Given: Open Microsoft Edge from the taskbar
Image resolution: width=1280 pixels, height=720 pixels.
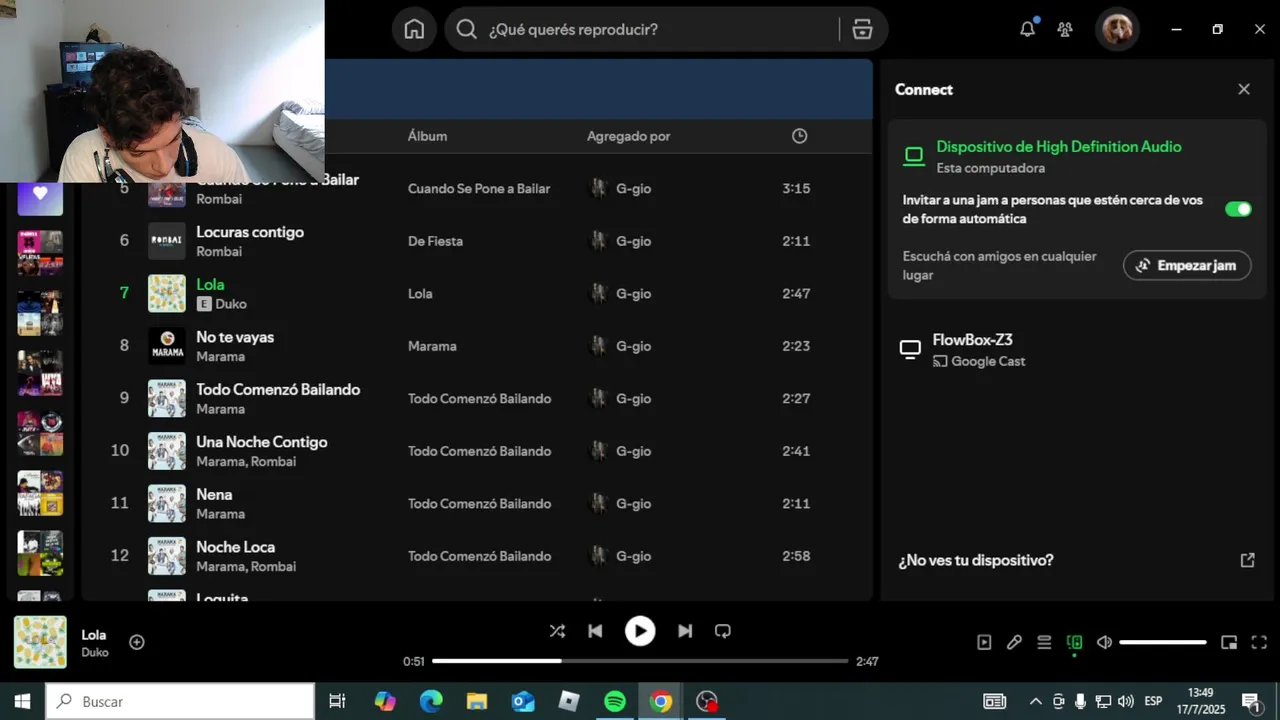Looking at the screenshot, I should tap(431, 701).
